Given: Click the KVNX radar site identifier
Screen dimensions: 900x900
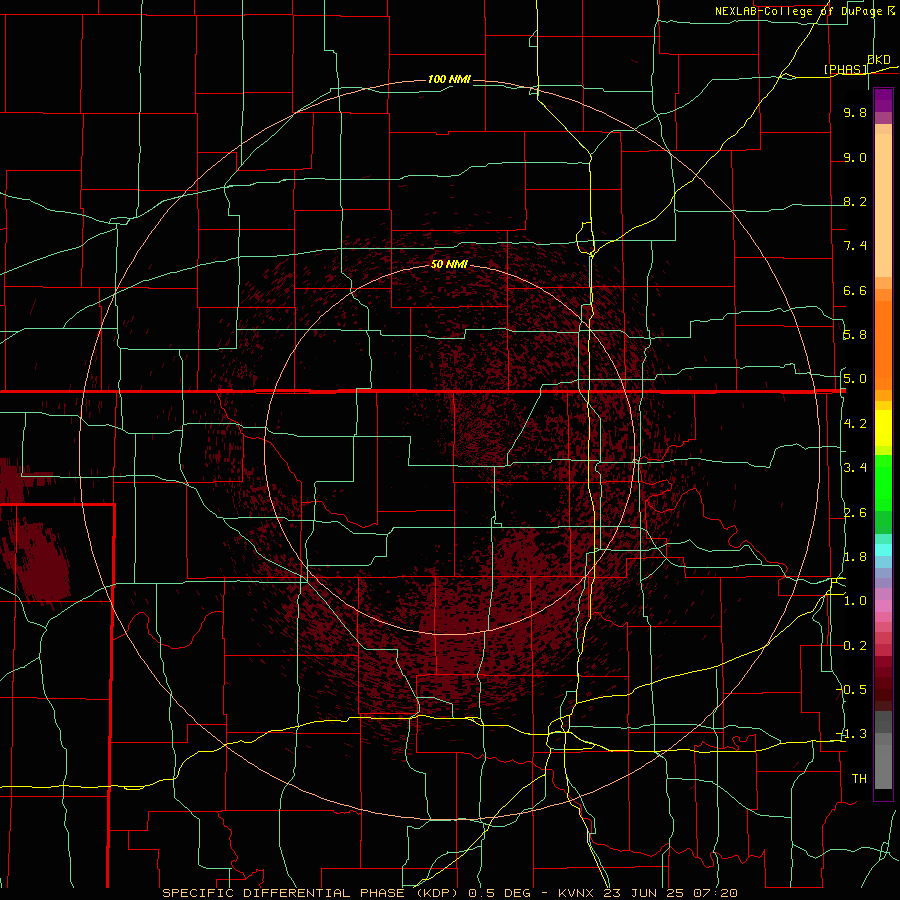Looking at the screenshot, I should 578,893.
